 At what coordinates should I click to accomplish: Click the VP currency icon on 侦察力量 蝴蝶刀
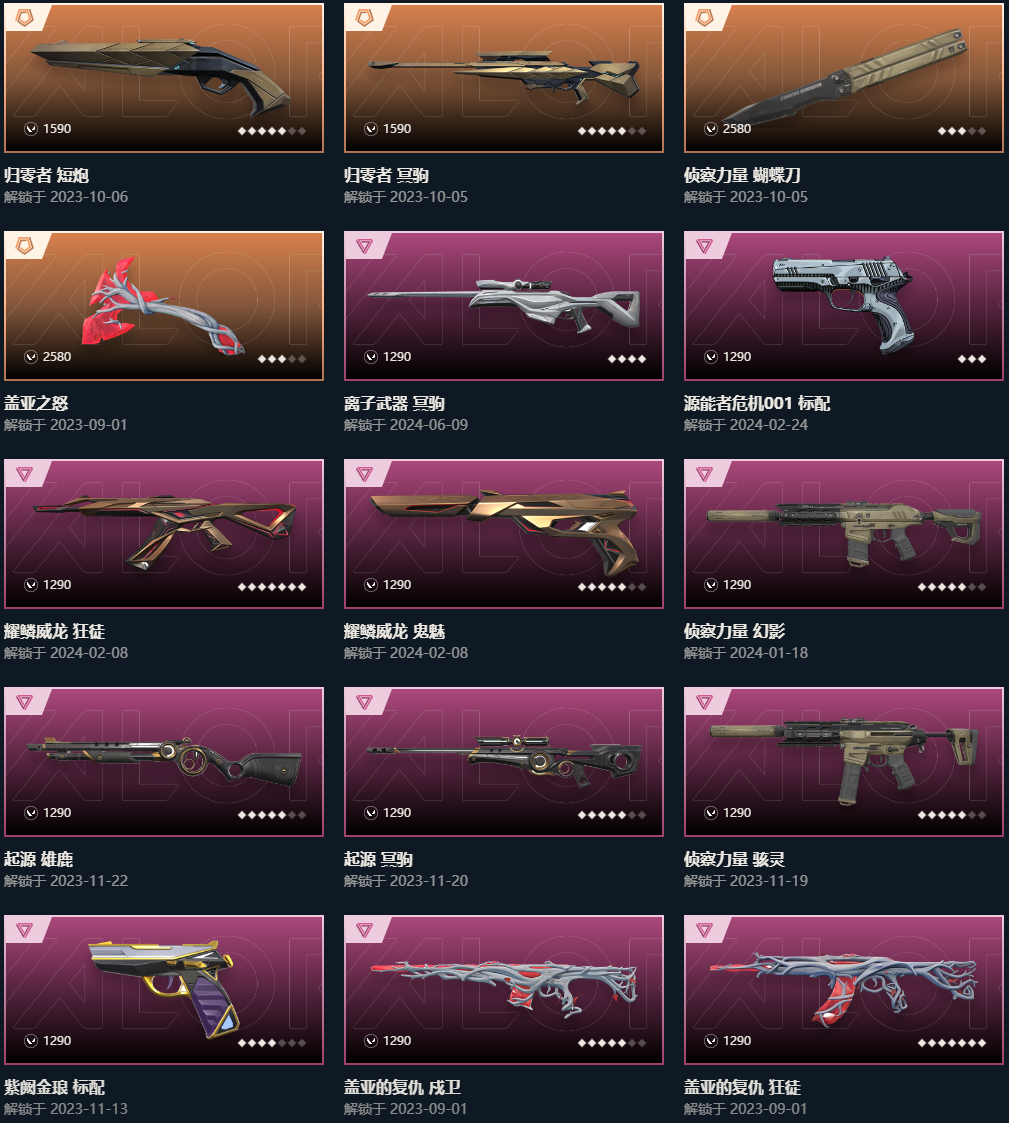tap(711, 129)
